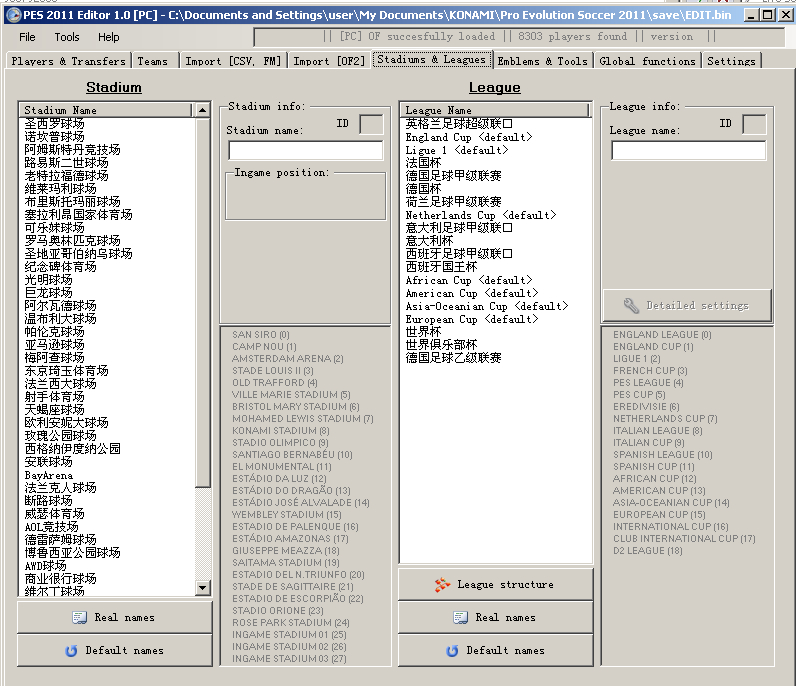Switch to the Players & Transfers tab

69,61
